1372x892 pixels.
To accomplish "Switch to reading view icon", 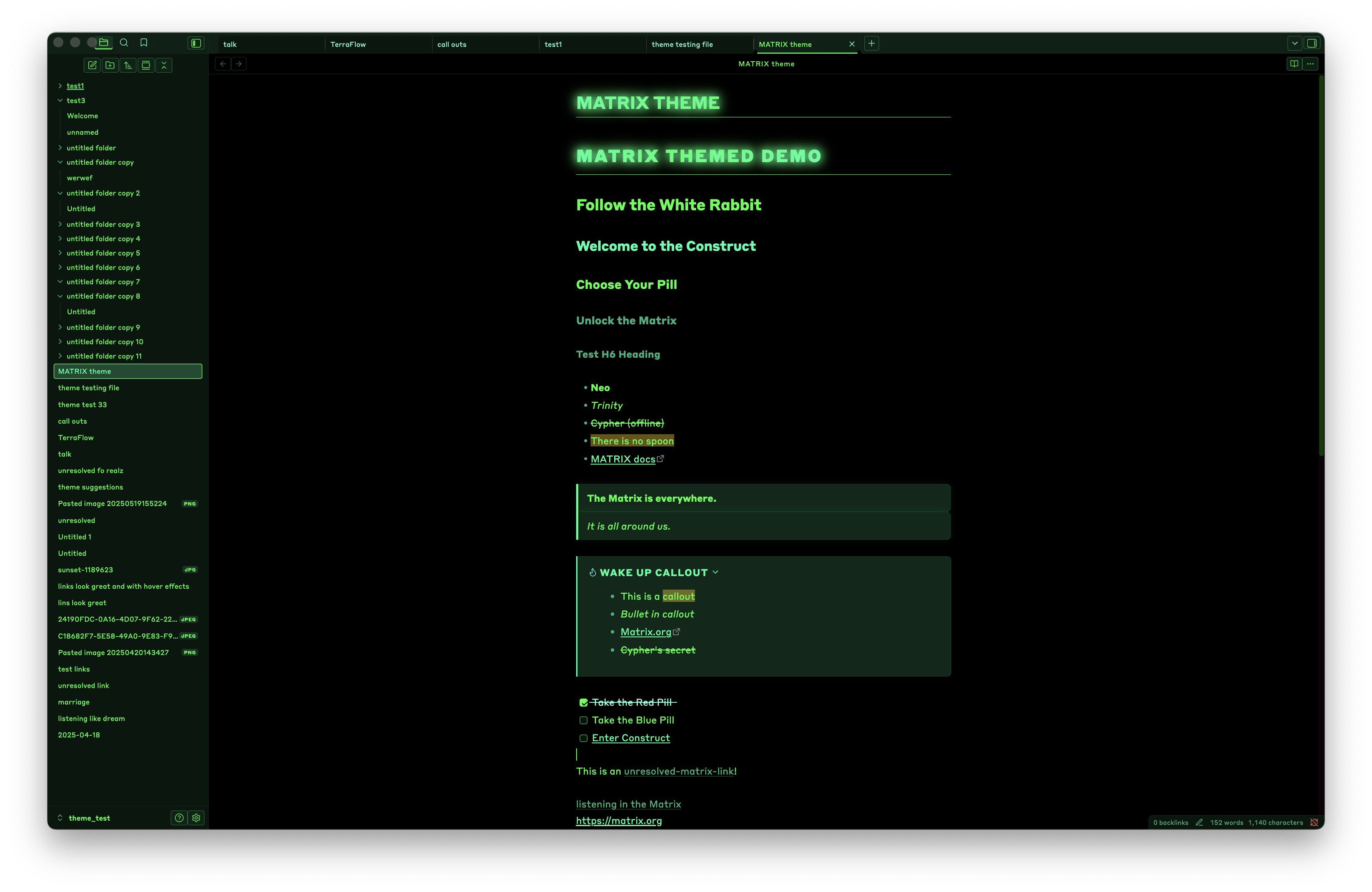I will tap(1294, 64).
